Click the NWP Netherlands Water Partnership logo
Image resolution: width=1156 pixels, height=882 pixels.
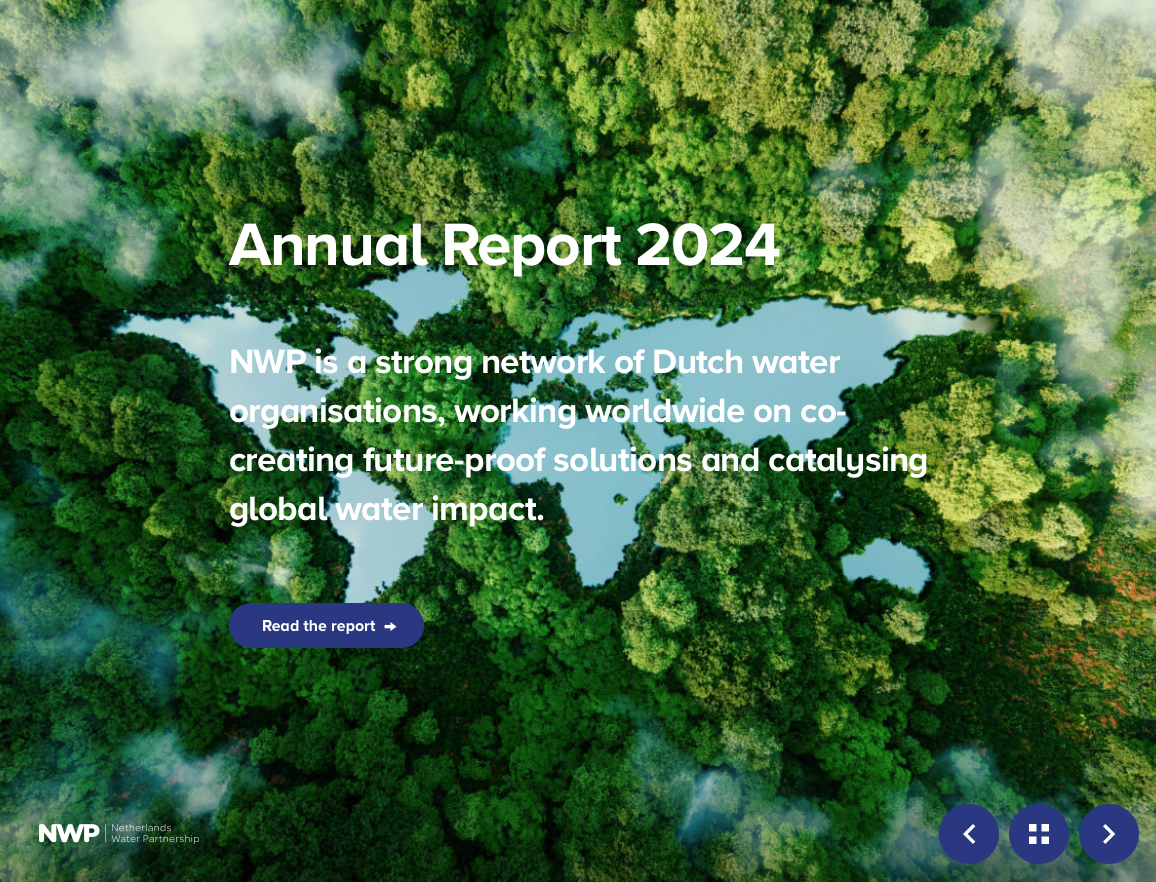click(119, 833)
